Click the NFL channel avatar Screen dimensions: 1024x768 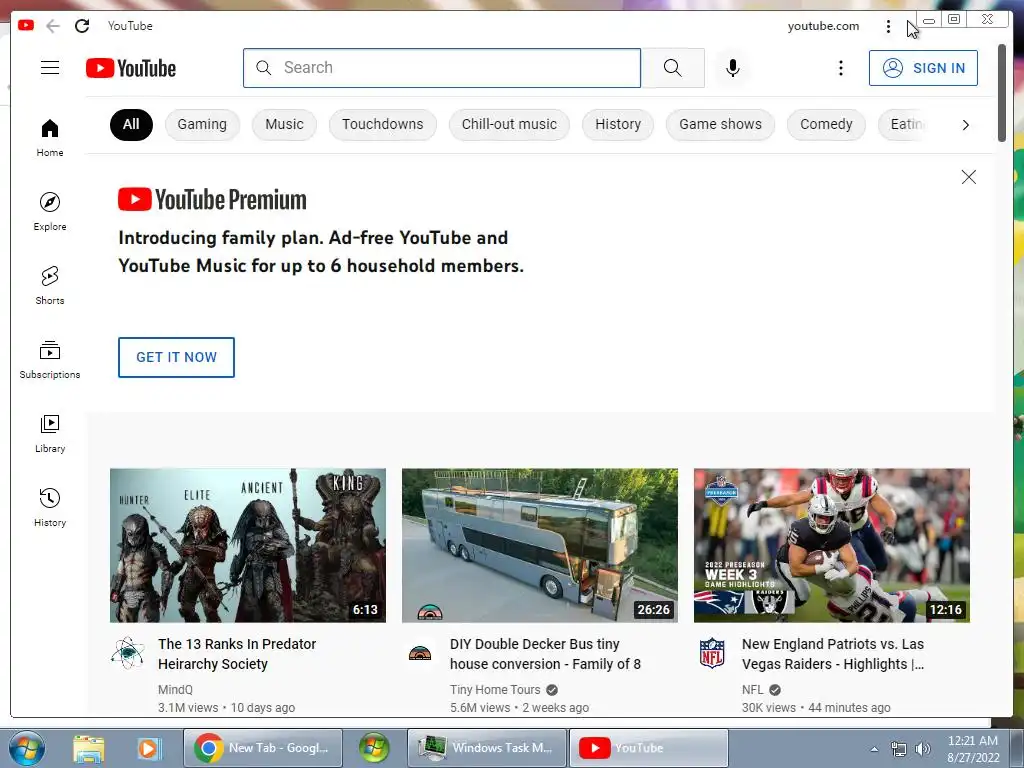coord(712,653)
